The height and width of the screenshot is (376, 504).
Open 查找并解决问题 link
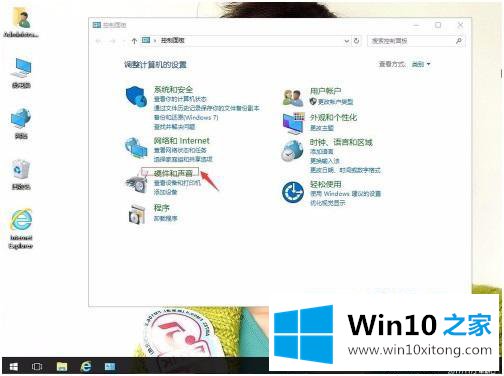pyautogui.click(x=174, y=127)
